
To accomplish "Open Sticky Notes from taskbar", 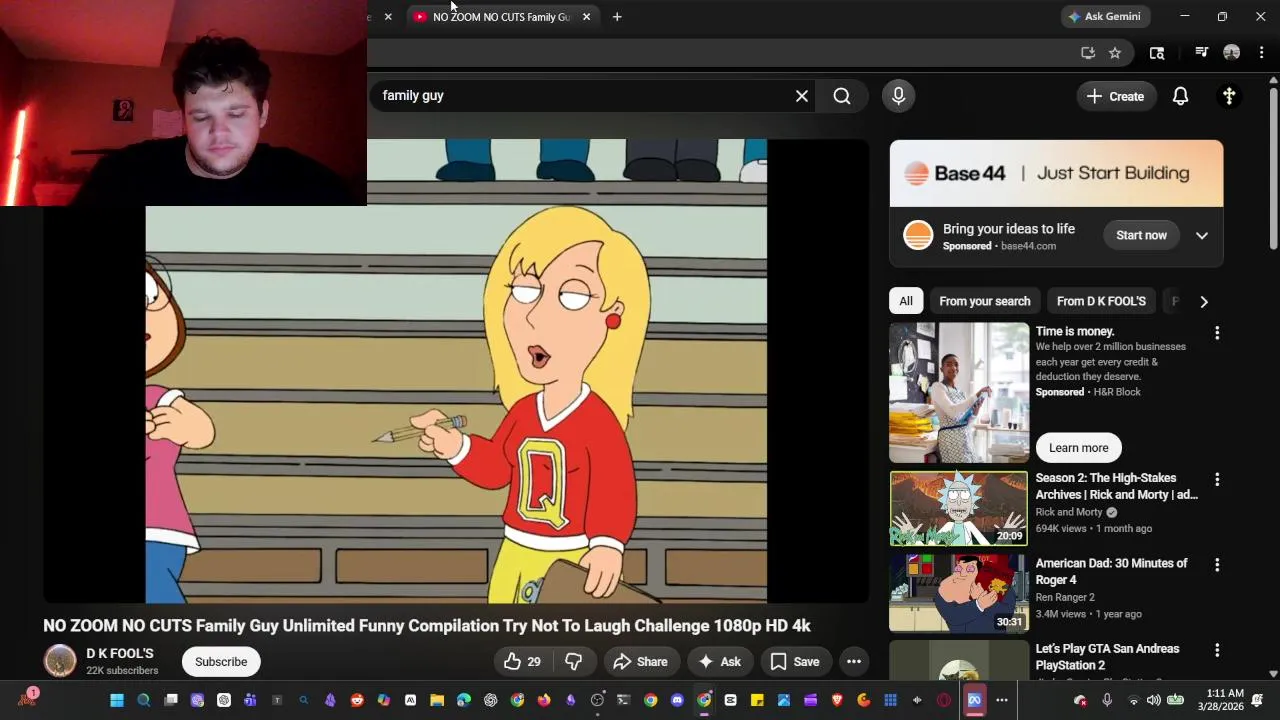I will (757, 700).
